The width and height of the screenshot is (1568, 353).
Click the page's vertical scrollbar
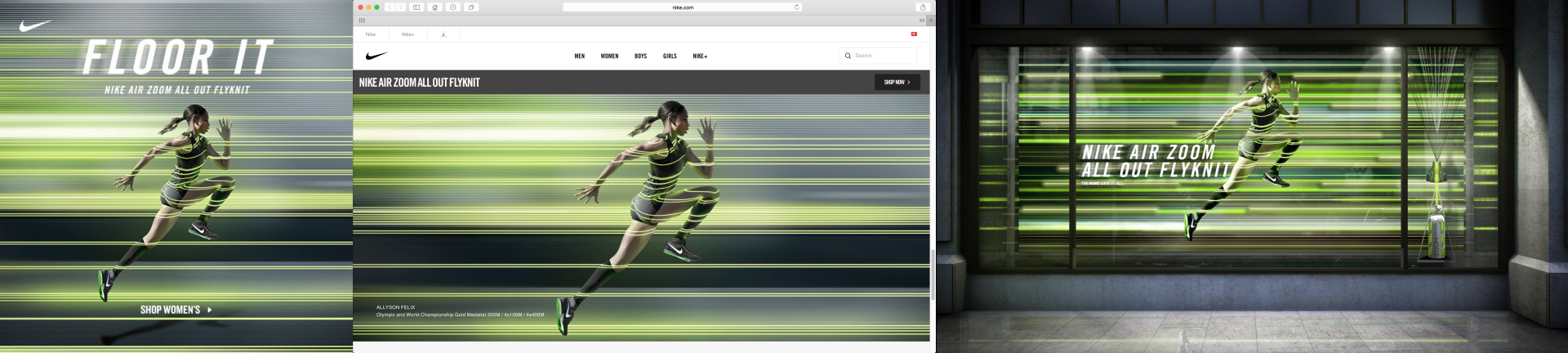coord(932,275)
